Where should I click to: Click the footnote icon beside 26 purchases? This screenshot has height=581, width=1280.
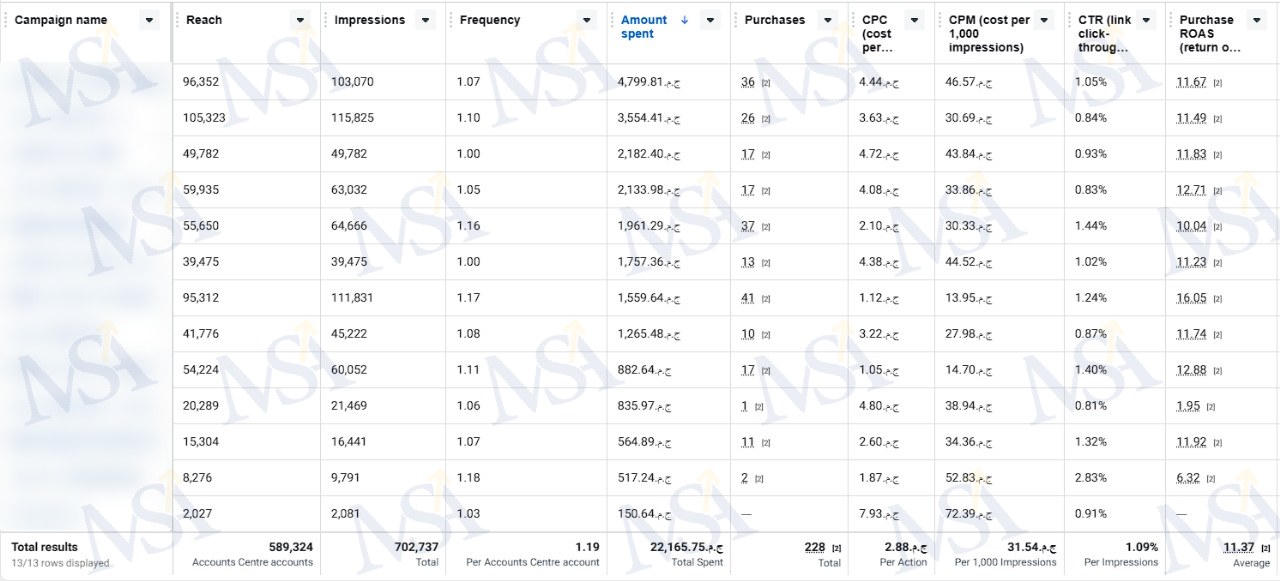[766, 119]
